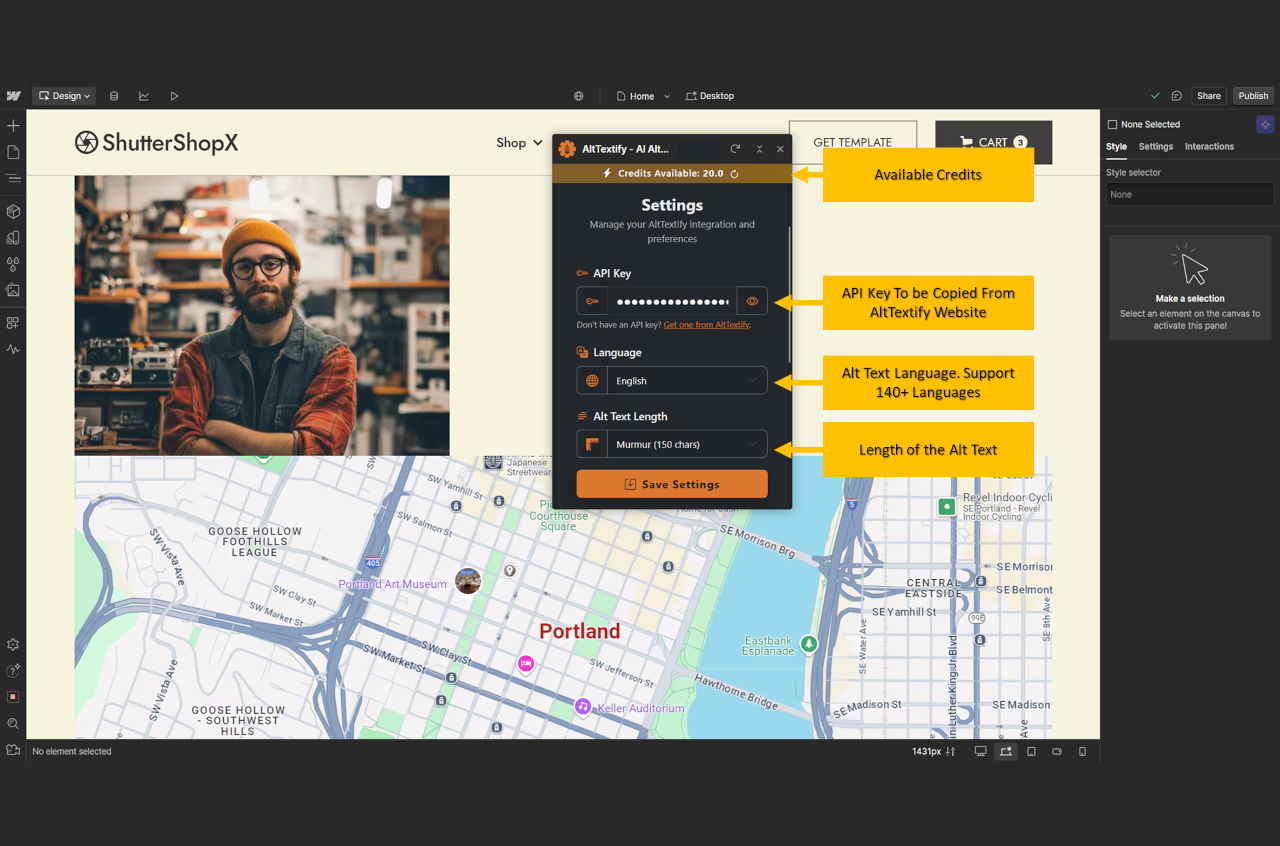Screen dimensions: 1280x846
Task: Open the activity pulse icon in left sidebar
Action: [x=13, y=349]
